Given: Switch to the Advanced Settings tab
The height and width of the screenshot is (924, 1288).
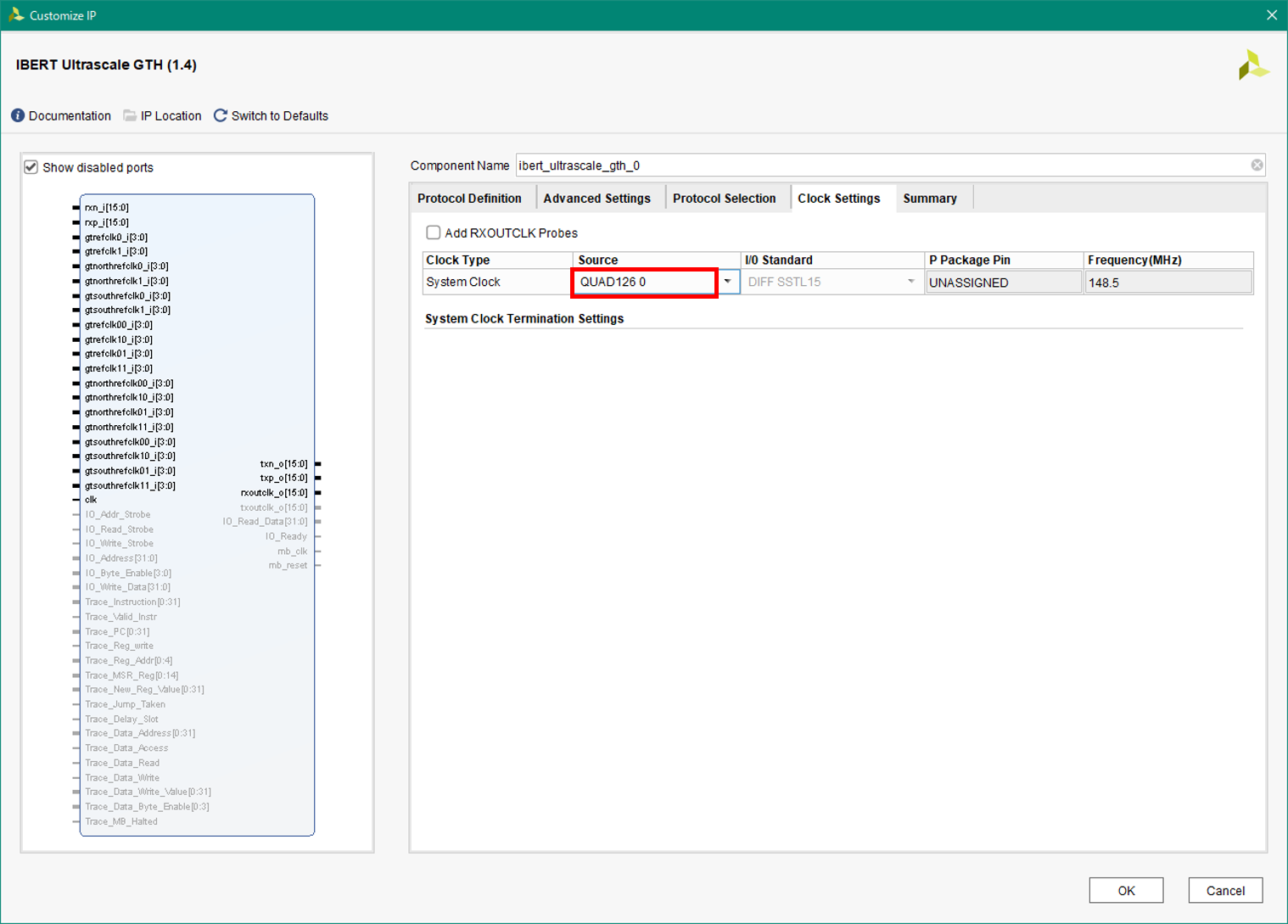Looking at the screenshot, I should (596, 199).
